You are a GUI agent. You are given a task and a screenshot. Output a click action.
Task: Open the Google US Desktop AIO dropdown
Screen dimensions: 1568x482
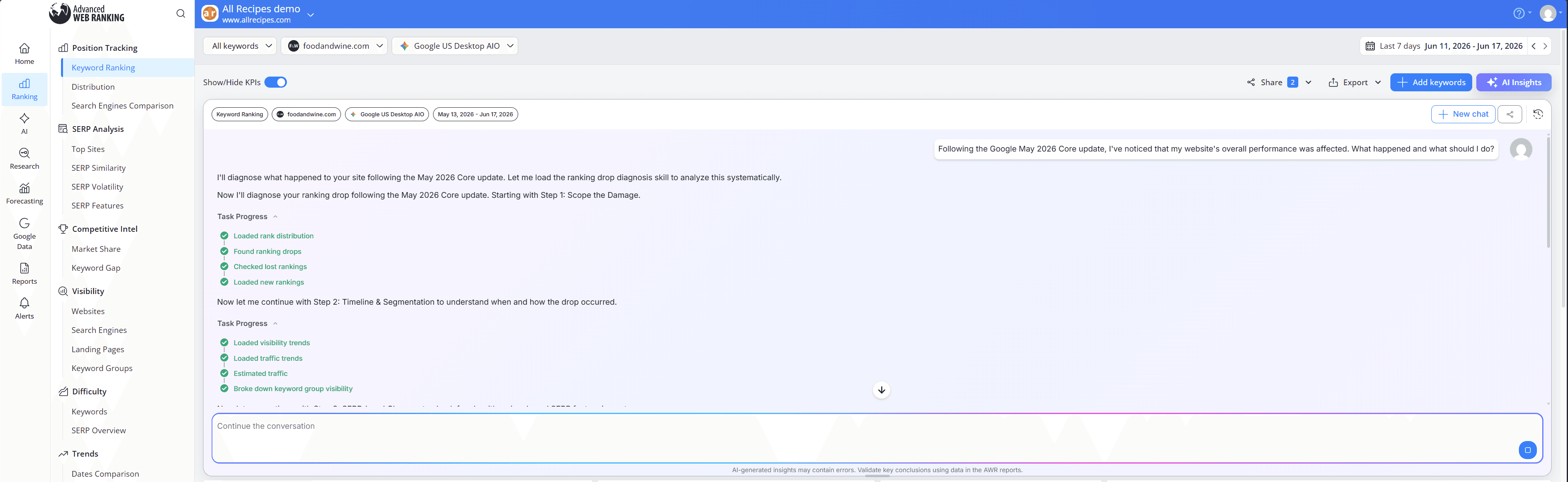pos(455,46)
